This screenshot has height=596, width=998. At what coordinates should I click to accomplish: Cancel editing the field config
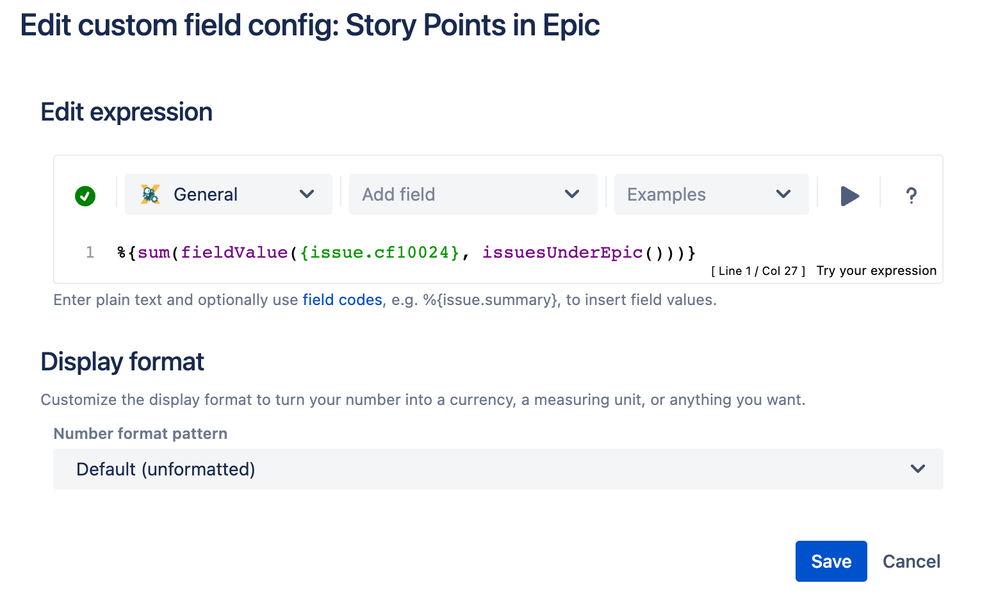[911, 562]
